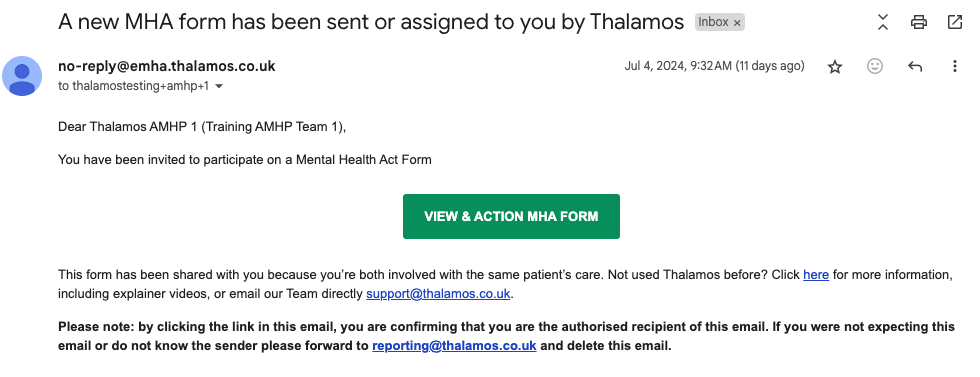Click the Mental Health Act Form invitation sentence
Screen dimensions: 980x377
pos(245,159)
